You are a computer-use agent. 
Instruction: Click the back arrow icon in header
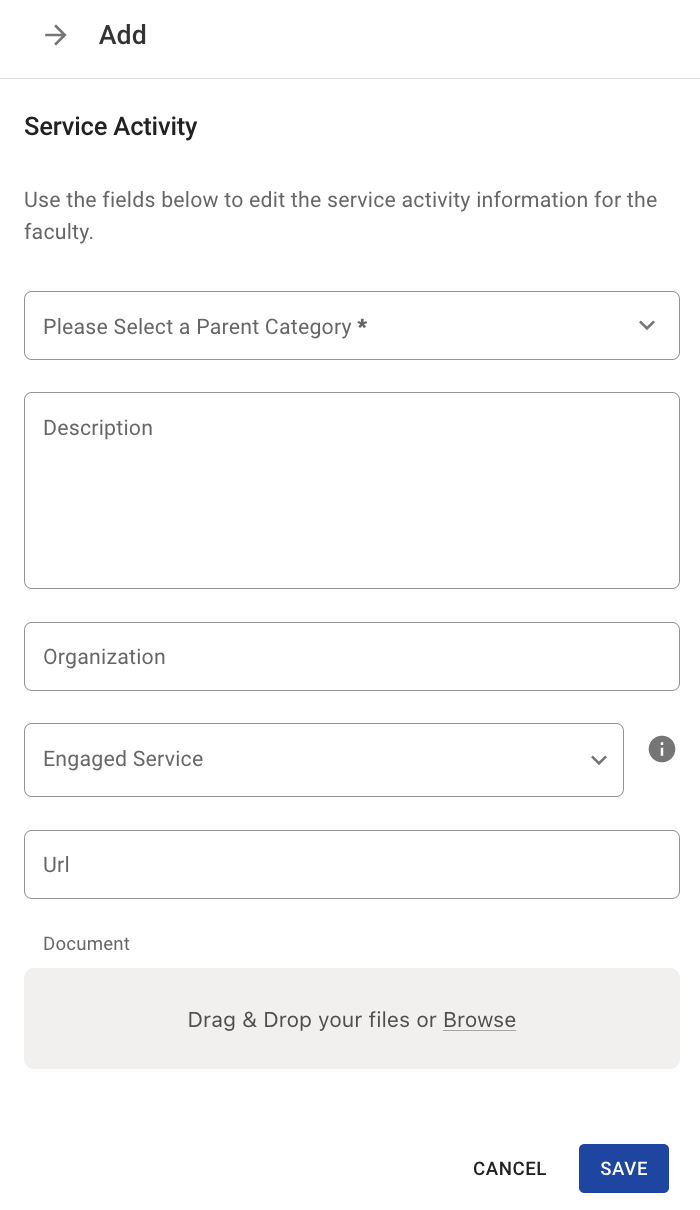click(55, 35)
